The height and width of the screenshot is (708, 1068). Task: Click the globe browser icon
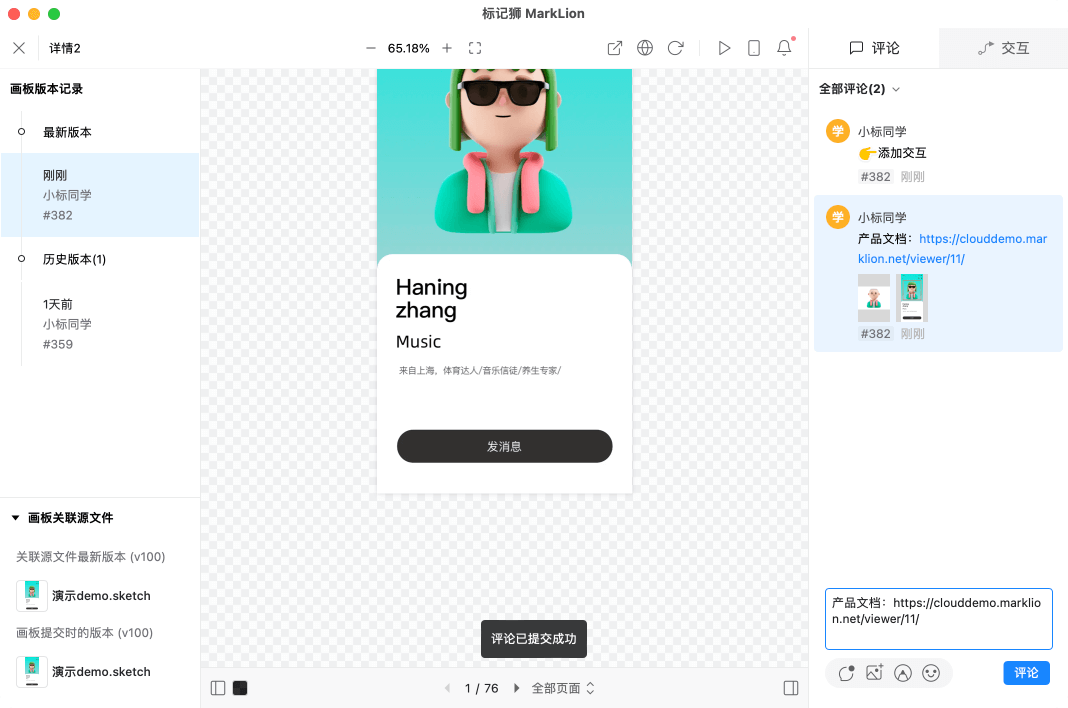point(645,48)
